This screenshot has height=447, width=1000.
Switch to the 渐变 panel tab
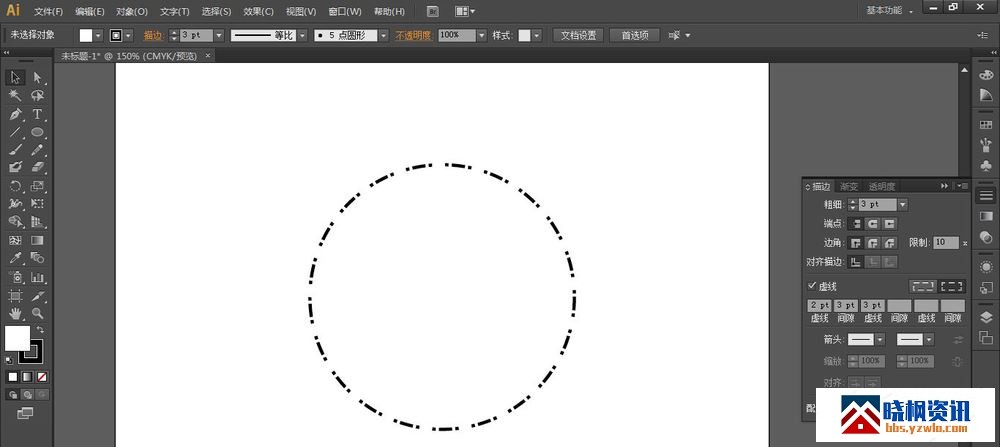coord(849,186)
